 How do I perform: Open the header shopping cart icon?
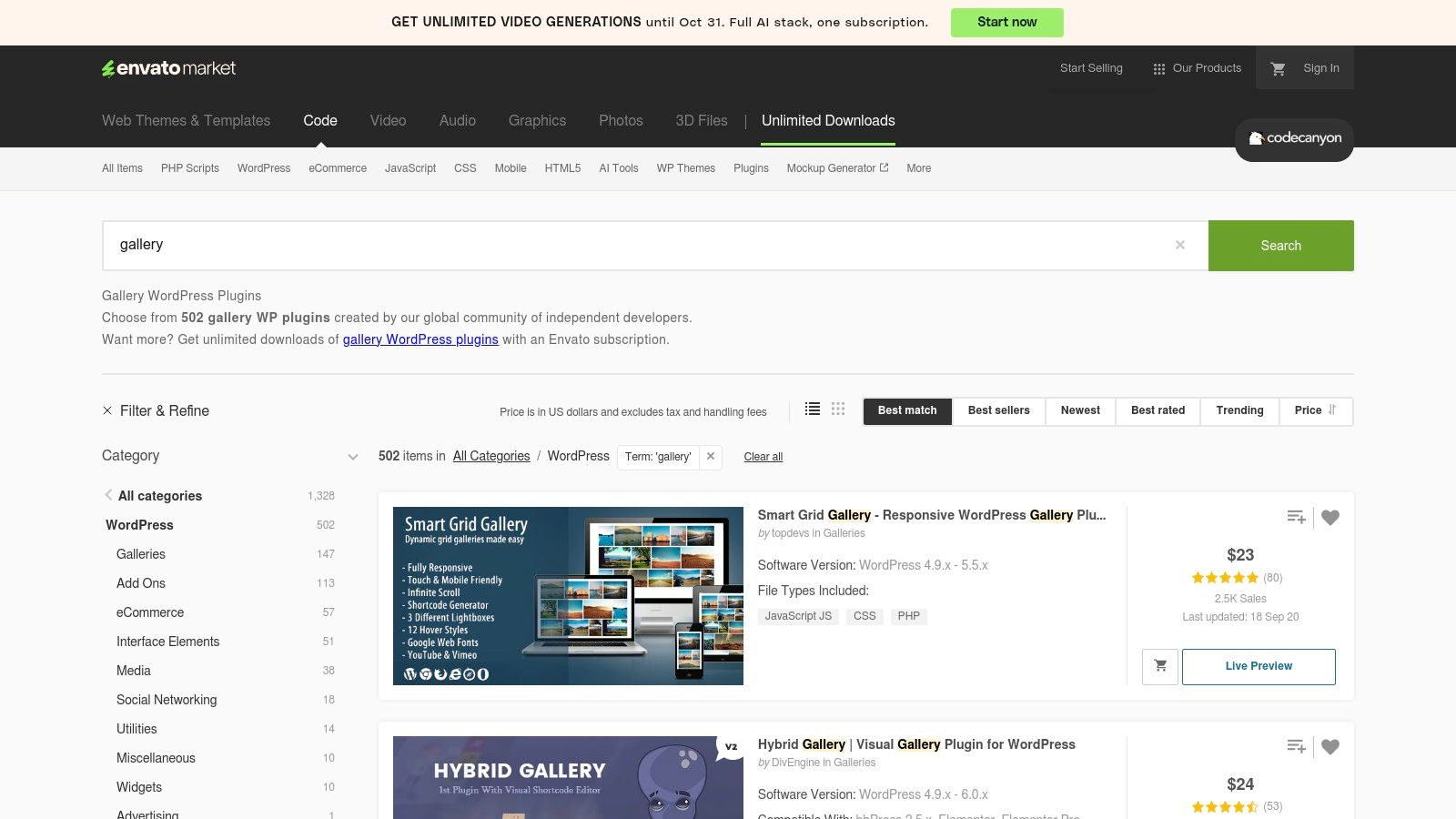coord(1279,67)
